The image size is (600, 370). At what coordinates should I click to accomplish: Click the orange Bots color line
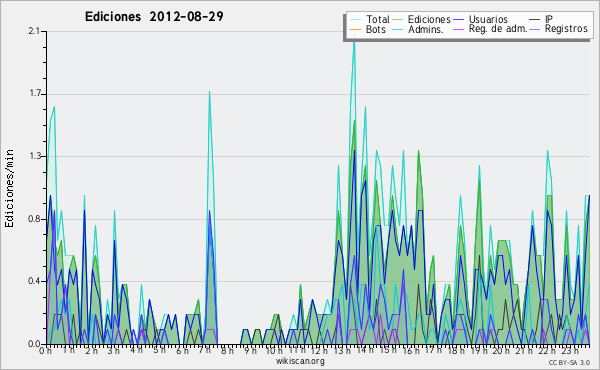(355, 29)
